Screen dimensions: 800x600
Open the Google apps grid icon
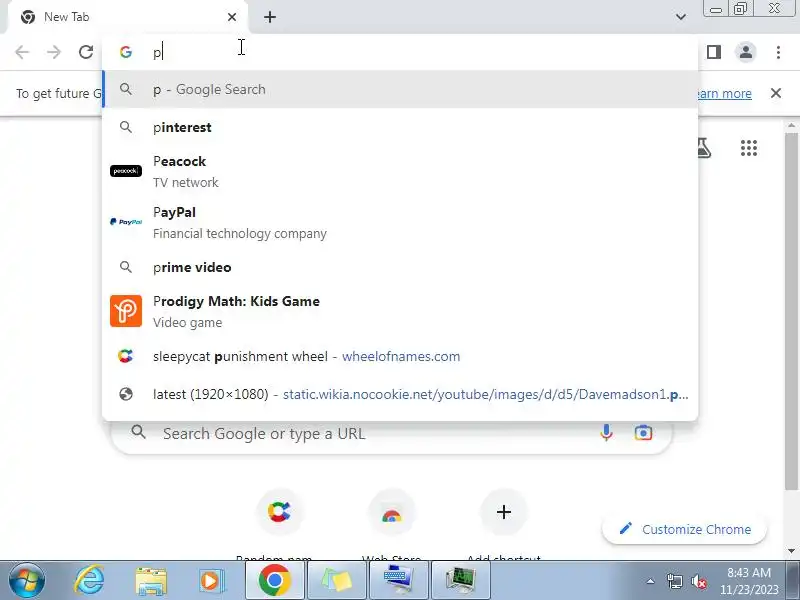pos(748,148)
